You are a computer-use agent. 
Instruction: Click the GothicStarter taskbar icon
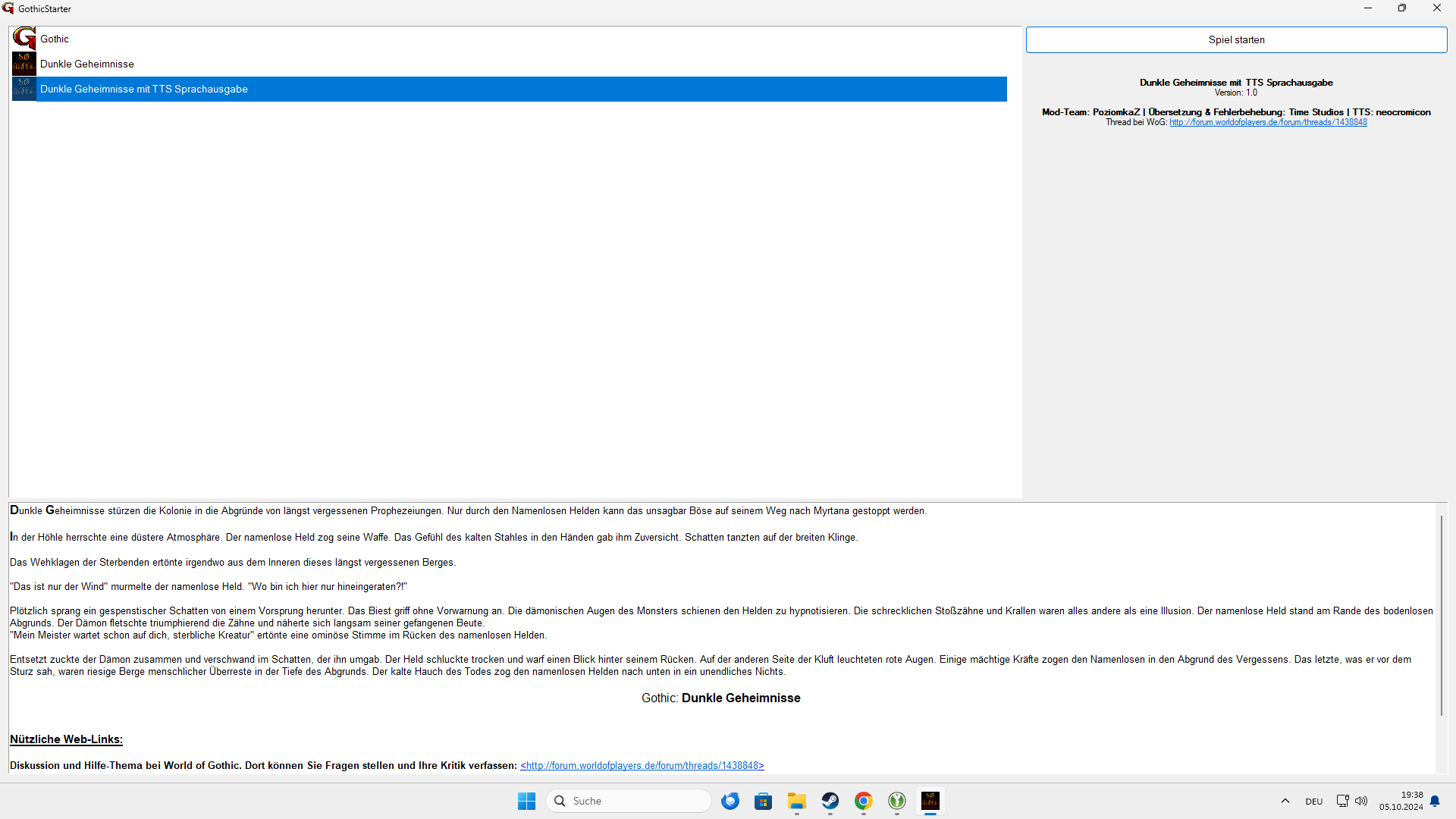[930, 801]
